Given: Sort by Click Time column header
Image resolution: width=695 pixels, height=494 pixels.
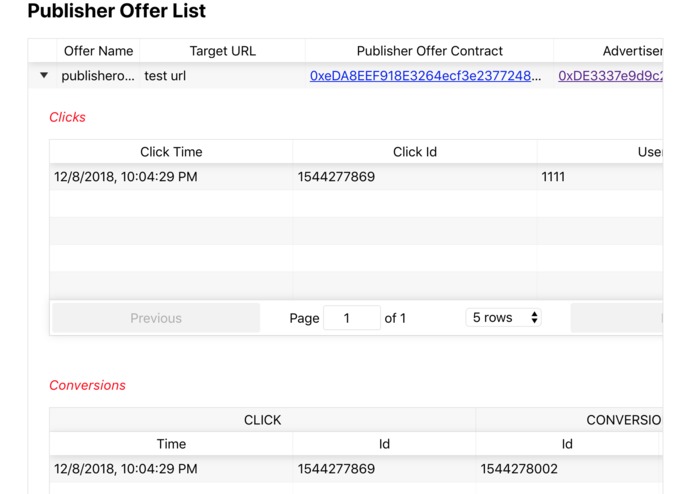Looking at the screenshot, I should tap(171, 152).
